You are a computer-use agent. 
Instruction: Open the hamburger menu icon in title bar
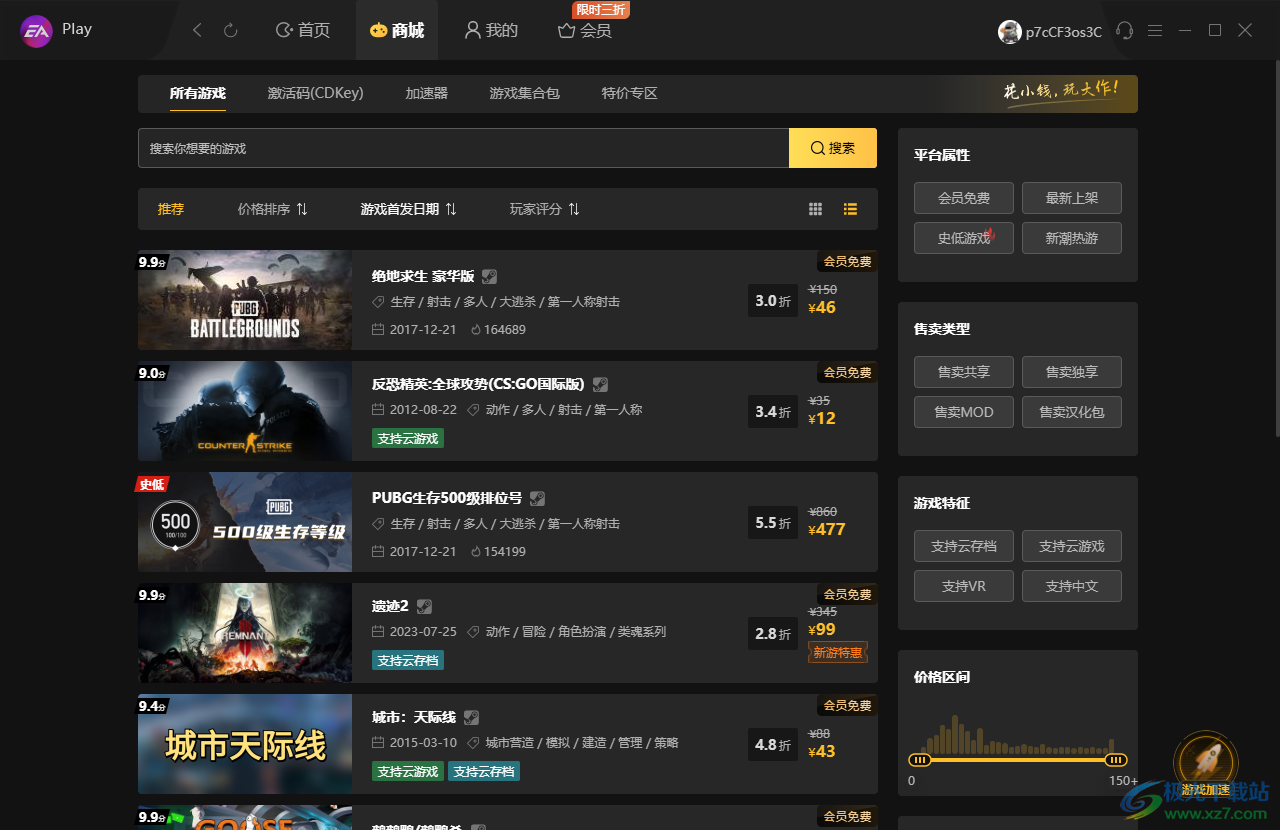pos(1155,31)
